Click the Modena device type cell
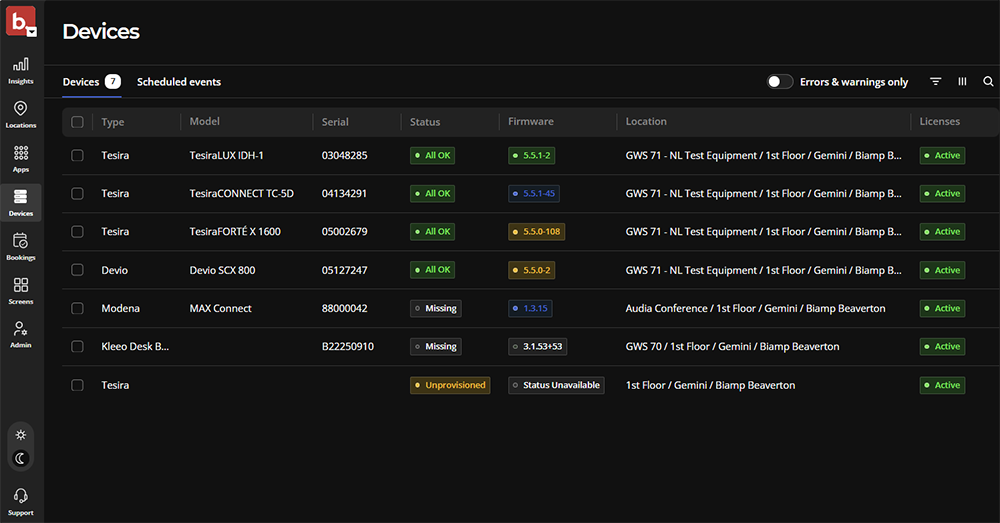 click(120, 308)
